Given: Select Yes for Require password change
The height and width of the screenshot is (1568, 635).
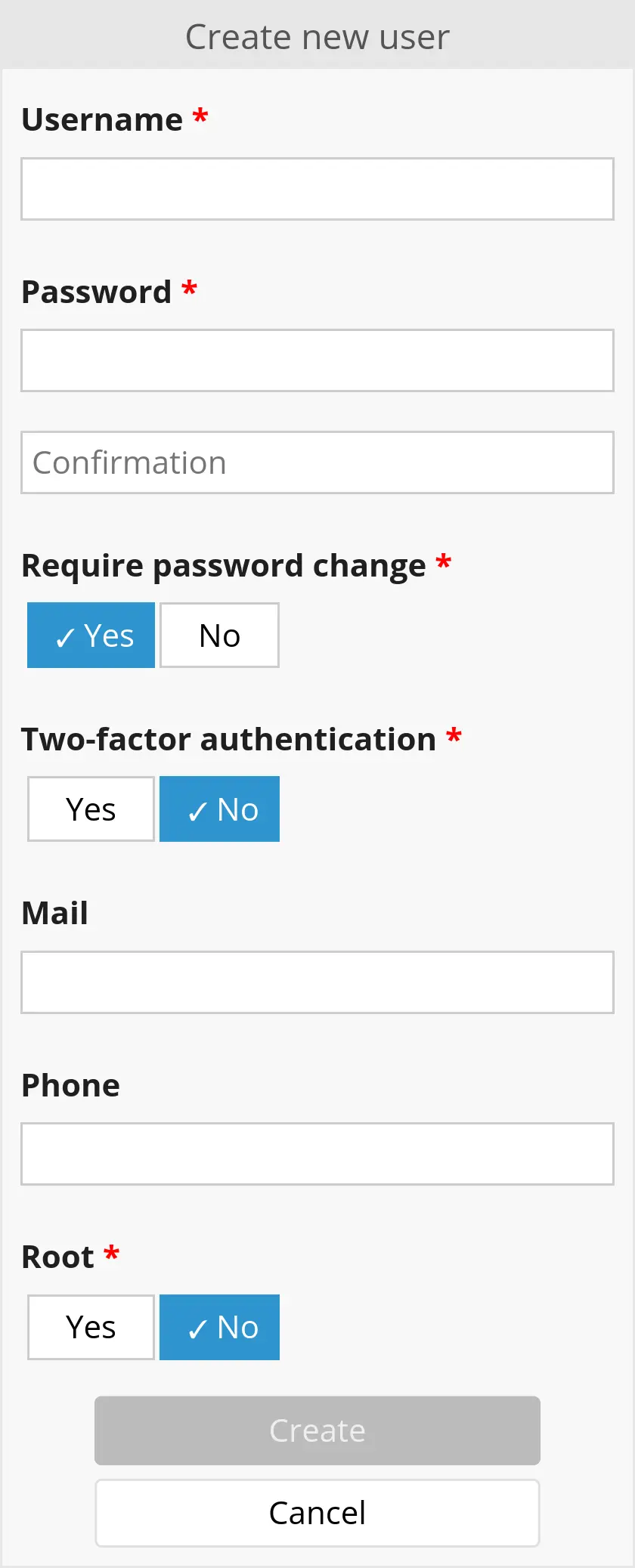Looking at the screenshot, I should pyautogui.click(x=91, y=636).
